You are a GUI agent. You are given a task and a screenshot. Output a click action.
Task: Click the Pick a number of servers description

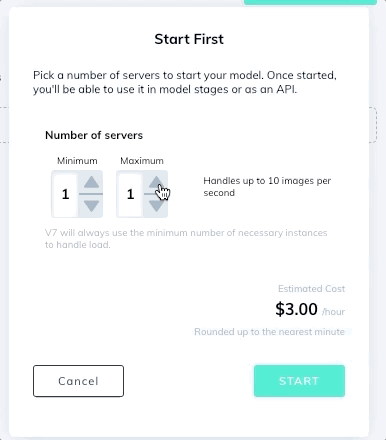click(x=185, y=82)
